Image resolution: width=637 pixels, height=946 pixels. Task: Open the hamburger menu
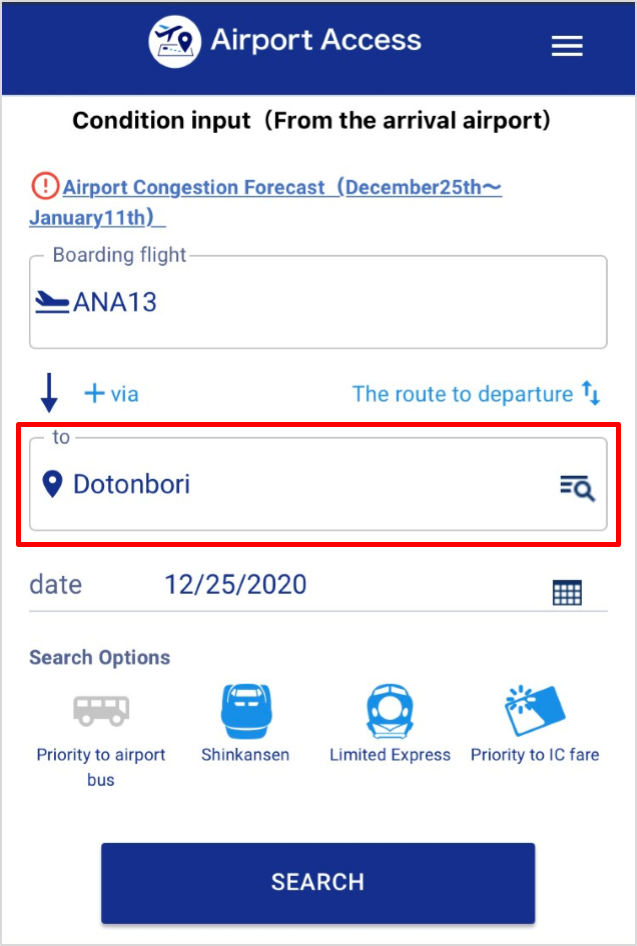(567, 46)
